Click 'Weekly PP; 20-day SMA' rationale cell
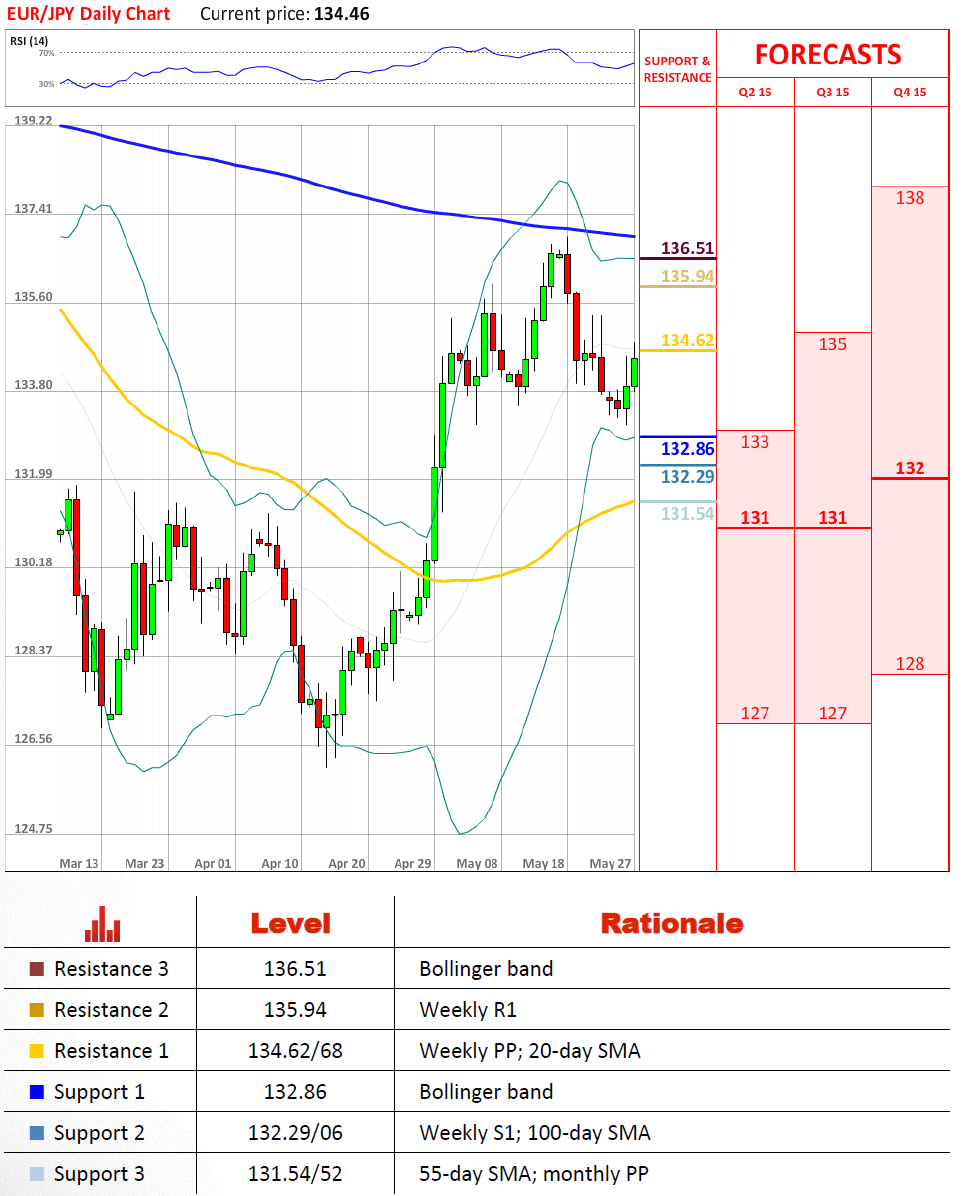The image size is (966, 1196). point(530,1051)
